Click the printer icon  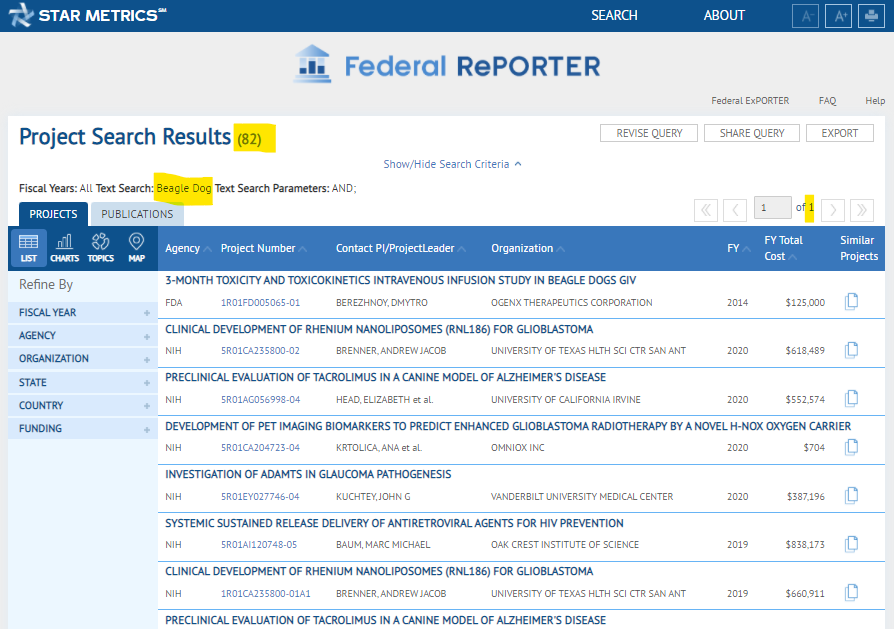[x=871, y=16]
